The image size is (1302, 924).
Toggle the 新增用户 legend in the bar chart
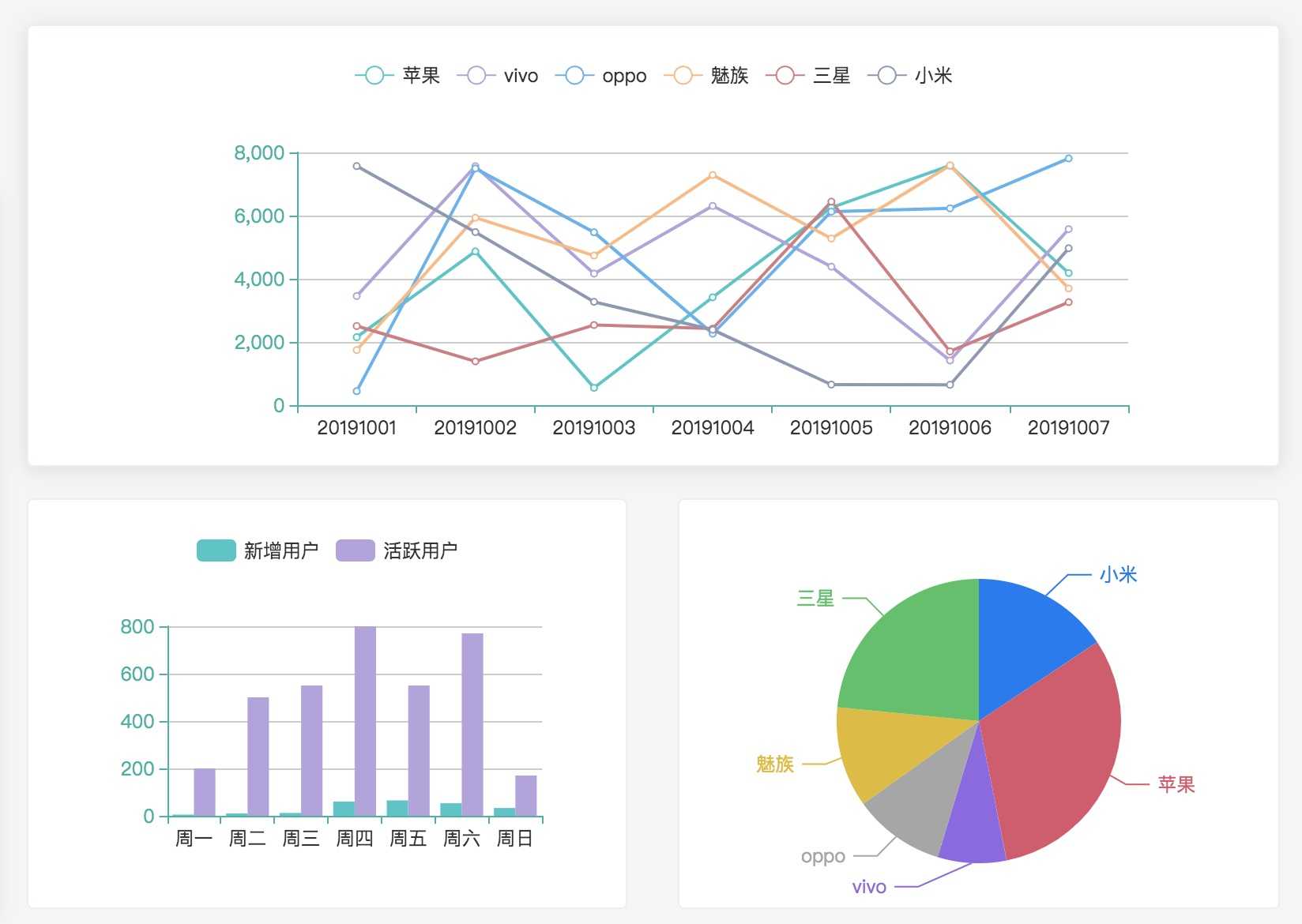click(258, 550)
